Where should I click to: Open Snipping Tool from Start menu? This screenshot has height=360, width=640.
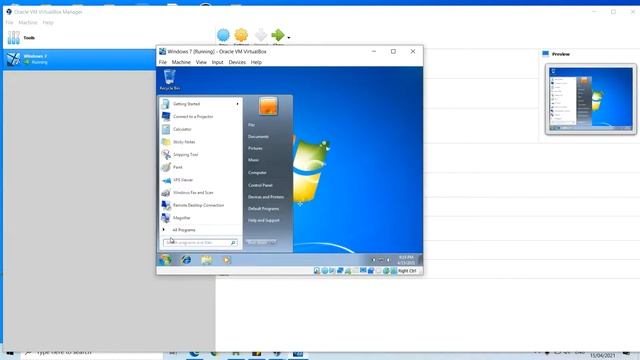point(200,155)
